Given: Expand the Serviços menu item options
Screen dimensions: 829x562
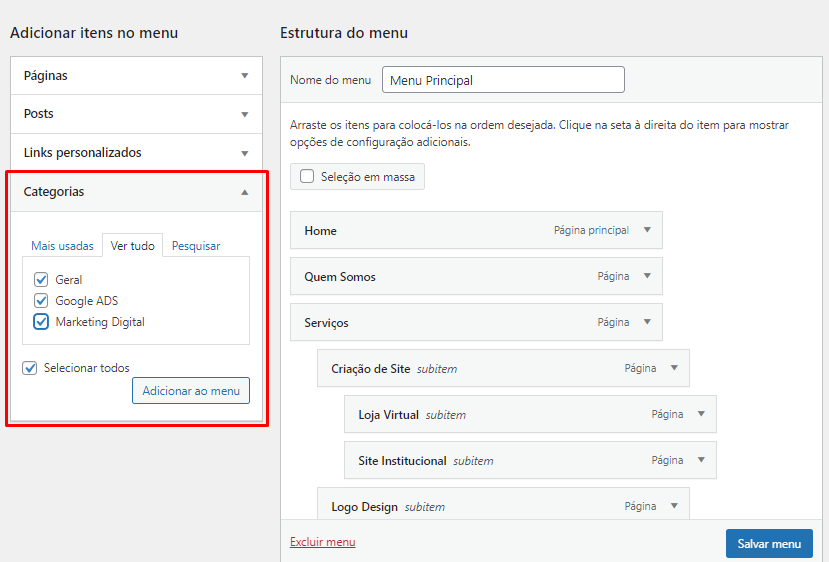Looking at the screenshot, I should coord(647,322).
